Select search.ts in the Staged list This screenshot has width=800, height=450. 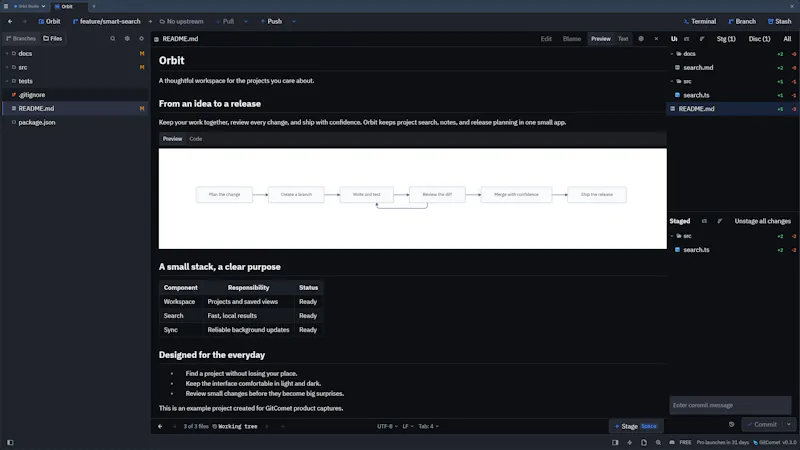[x=733, y=249]
